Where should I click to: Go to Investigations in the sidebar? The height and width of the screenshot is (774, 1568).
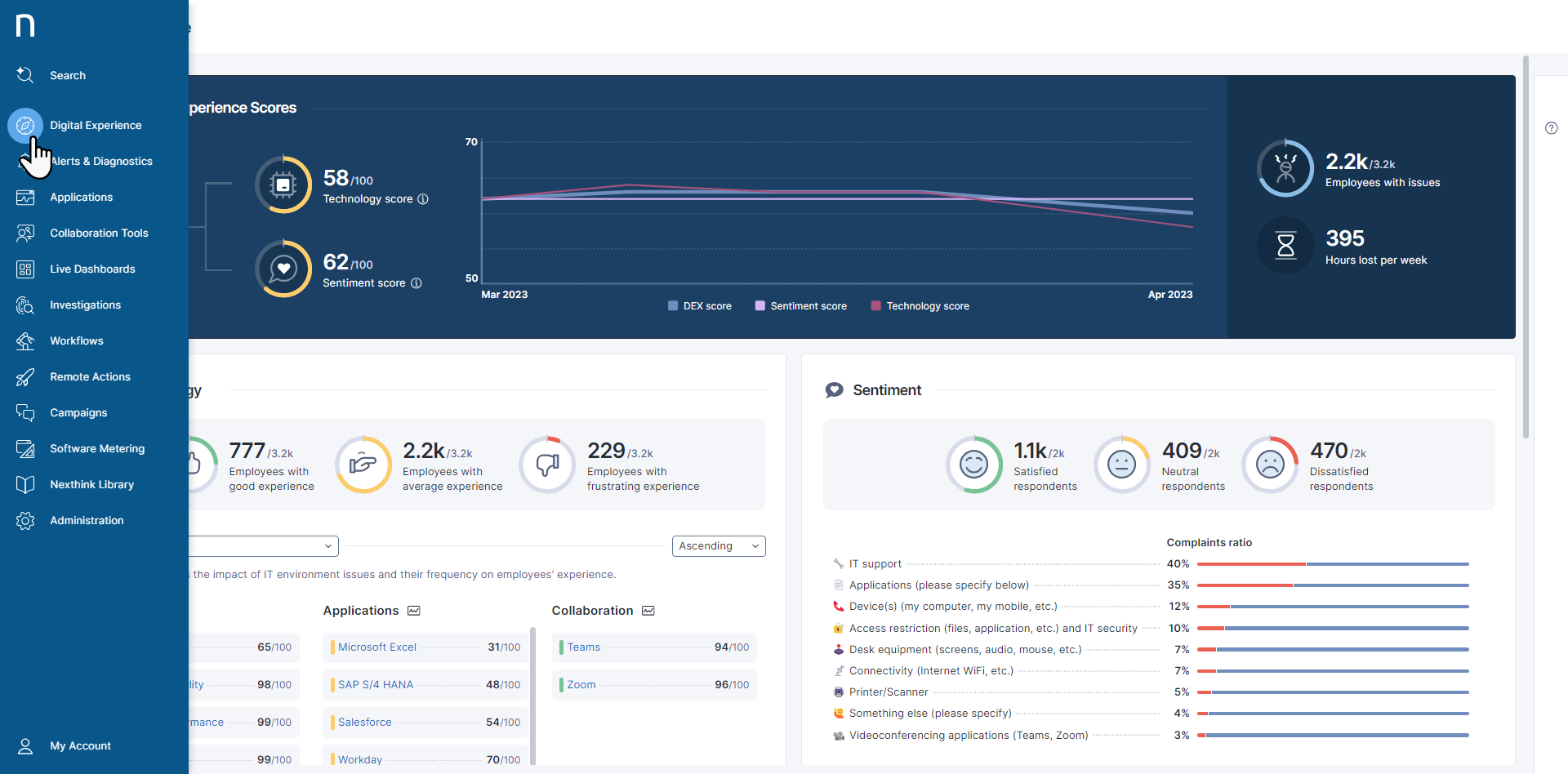(x=85, y=305)
